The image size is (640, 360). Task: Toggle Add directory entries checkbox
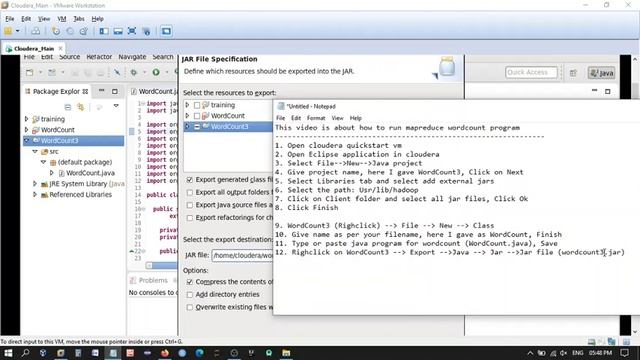coord(189,294)
